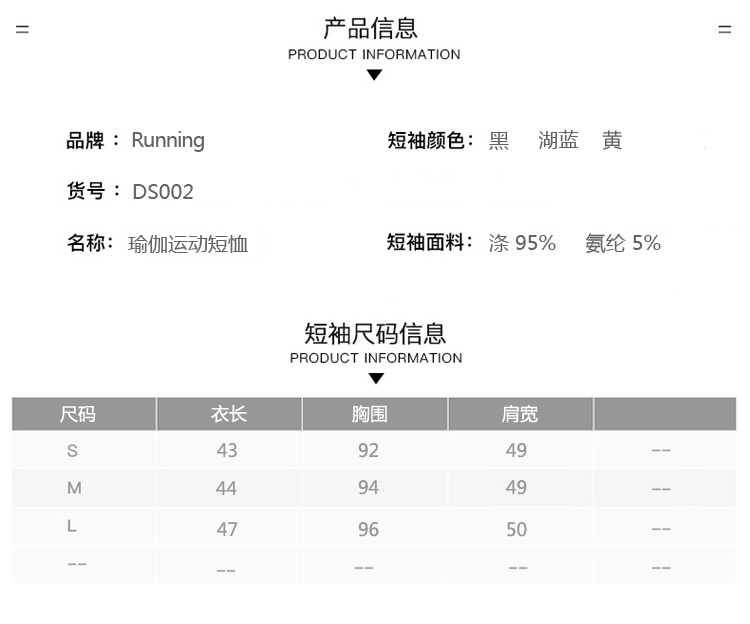Image resolution: width=750 pixels, height=624 pixels.
Task: Select the 衣长 column header
Action: pyautogui.click(x=229, y=414)
